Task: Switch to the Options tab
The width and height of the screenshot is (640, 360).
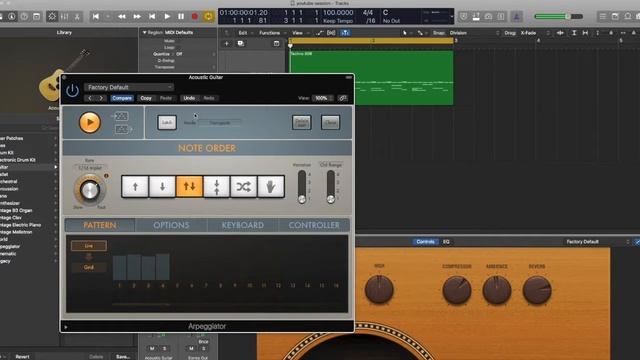Action: tap(171, 225)
